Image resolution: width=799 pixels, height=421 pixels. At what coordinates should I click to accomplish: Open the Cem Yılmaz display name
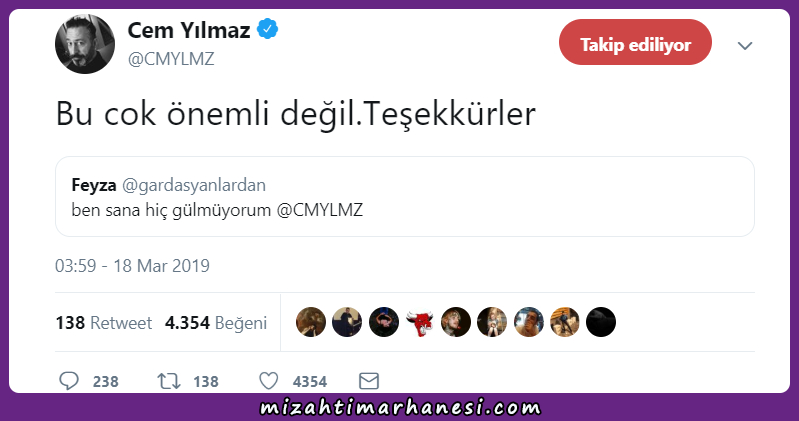pyautogui.click(x=189, y=30)
